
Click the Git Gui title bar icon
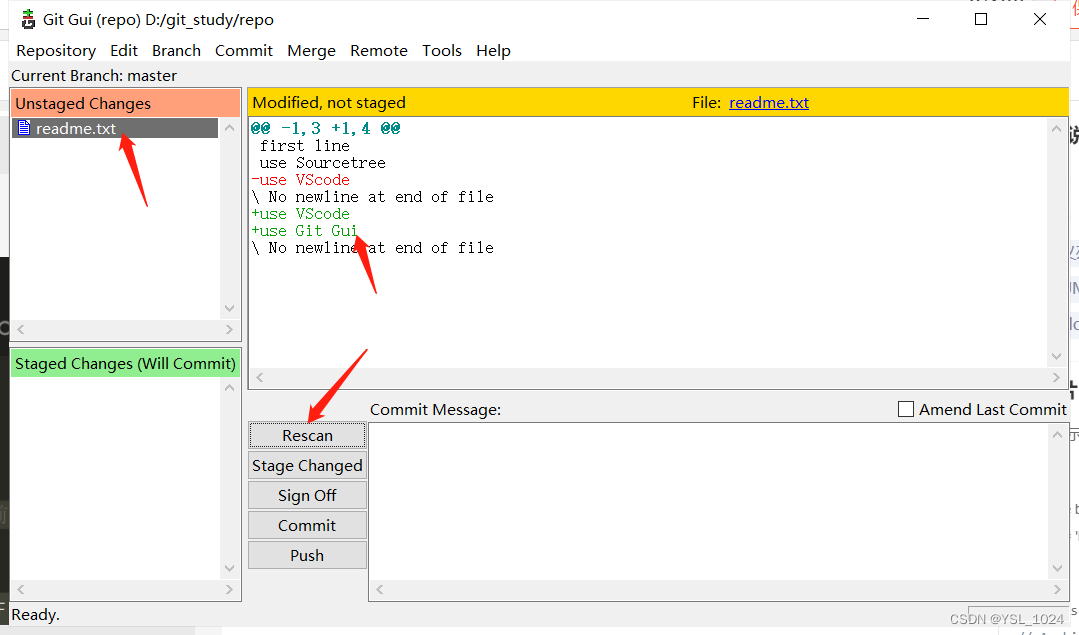click(x=28, y=19)
